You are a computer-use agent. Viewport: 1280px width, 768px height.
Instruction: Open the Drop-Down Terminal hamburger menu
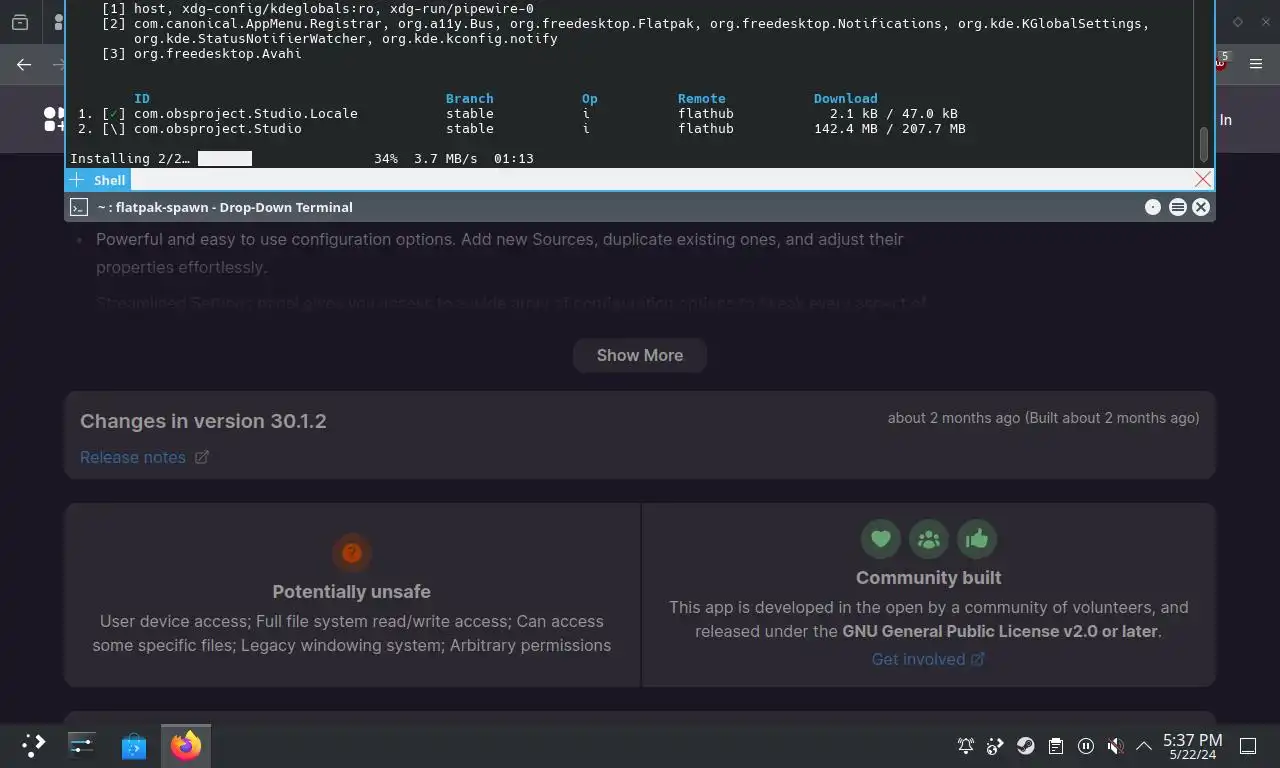1177,207
